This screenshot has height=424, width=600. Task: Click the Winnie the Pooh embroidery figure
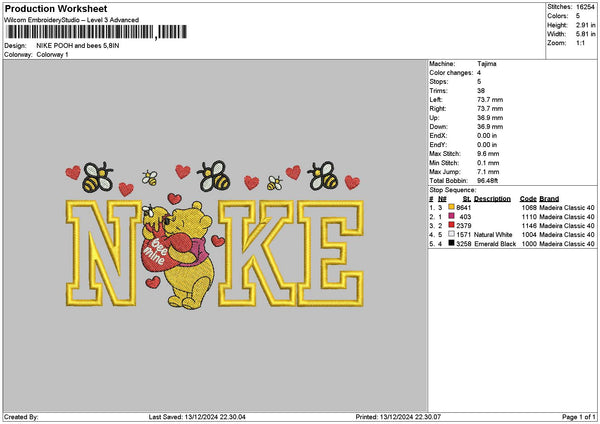coord(183,255)
